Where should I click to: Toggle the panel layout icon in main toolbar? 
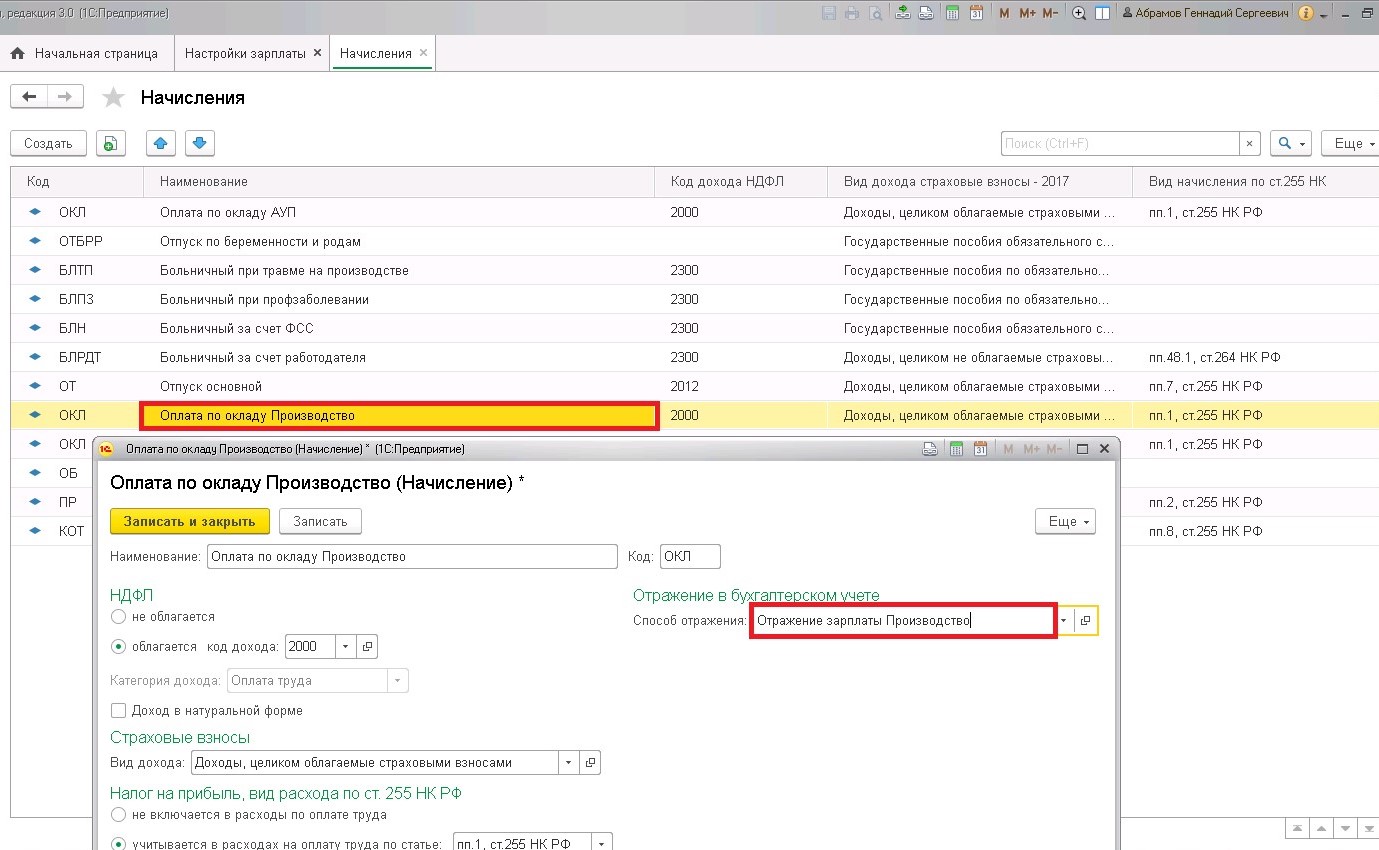pyautogui.click(x=1103, y=13)
